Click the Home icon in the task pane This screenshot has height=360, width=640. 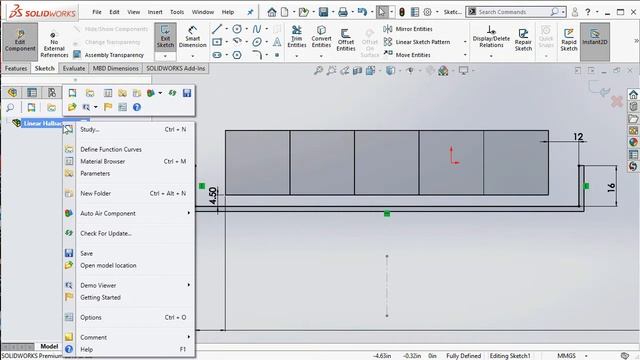(633, 95)
